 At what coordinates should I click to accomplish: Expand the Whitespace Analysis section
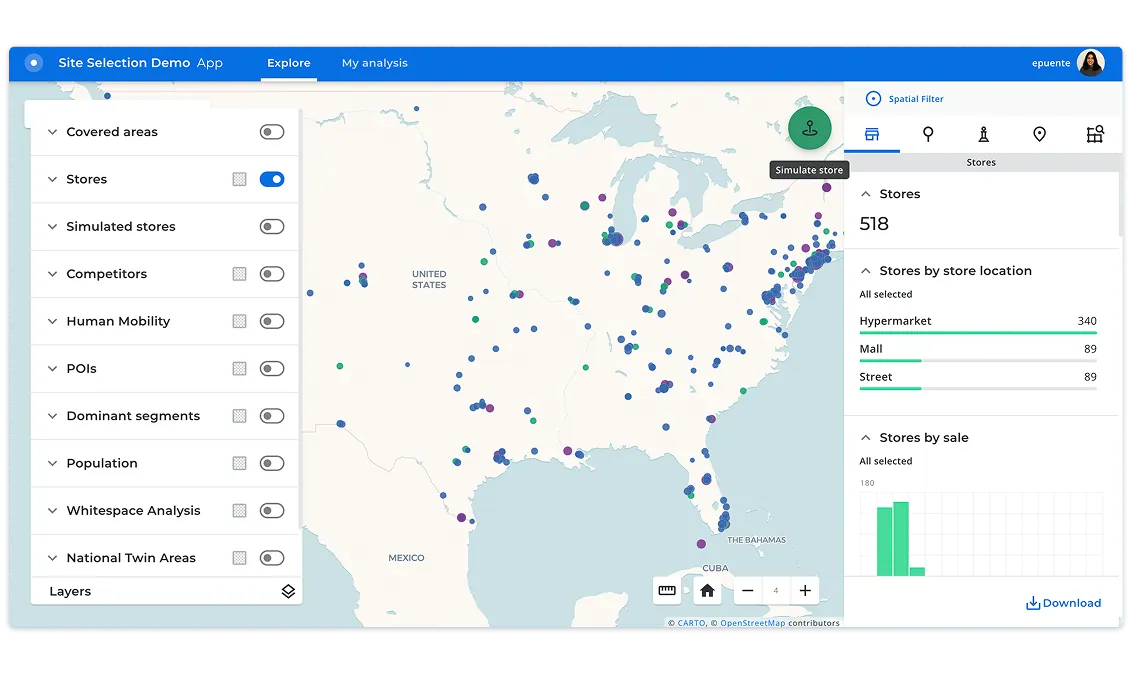point(51,510)
